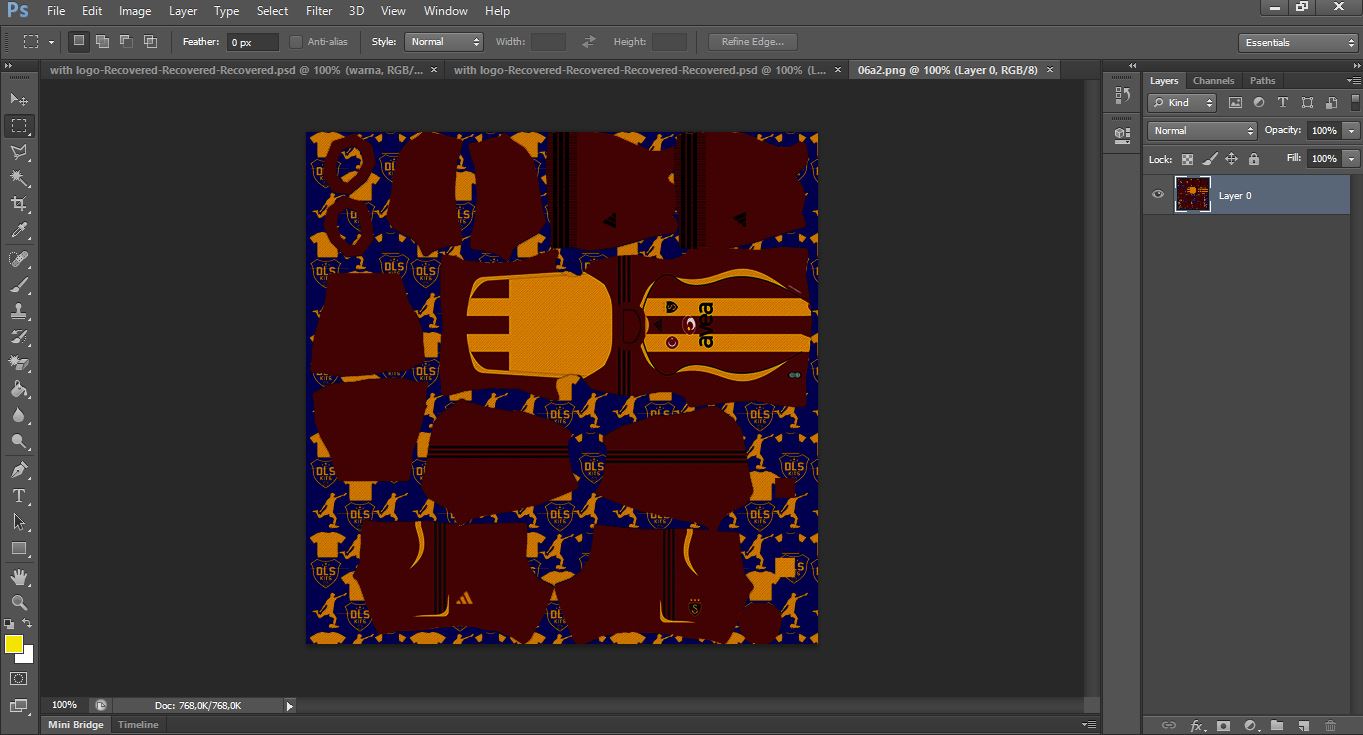
Task: Open the Window menu
Action: click(445, 11)
